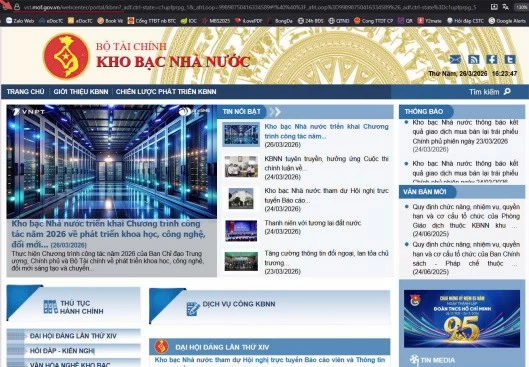The width and height of the screenshot is (529, 367).
Task: Click the Tin Media reel icon
Action: click(414, 360)
